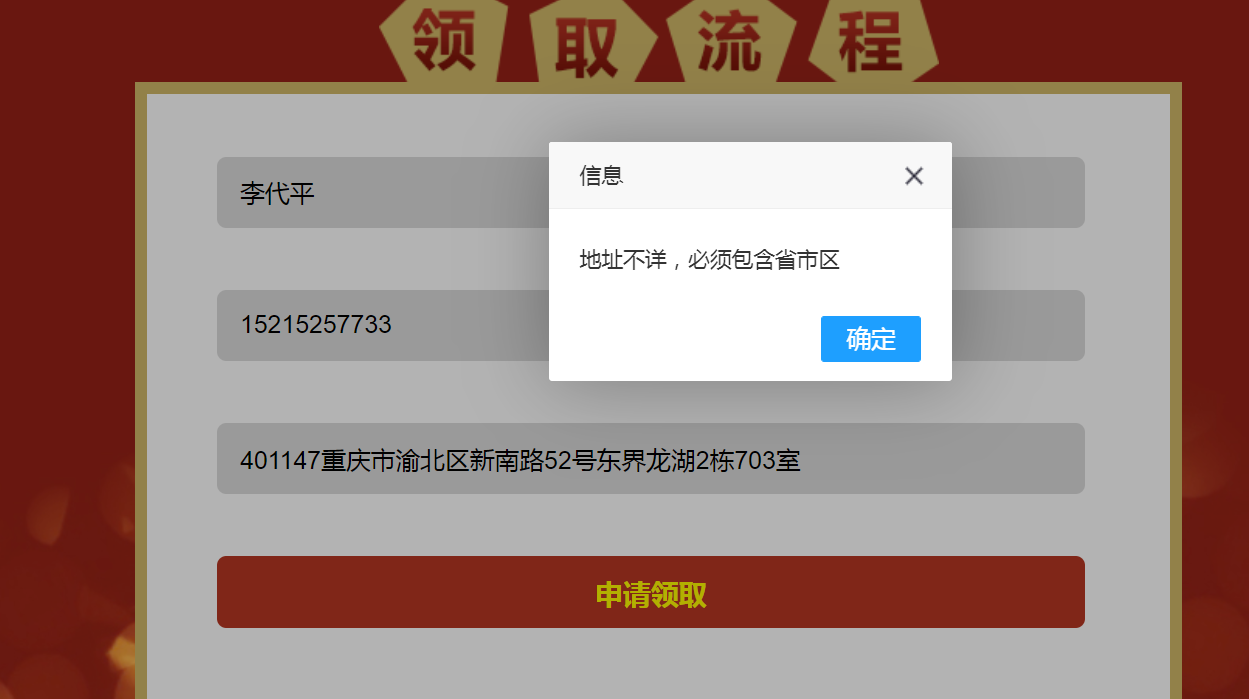Click the gray header bar of the dialog
The width and height of the screenshot is (1249, 699).
(750, 175)
